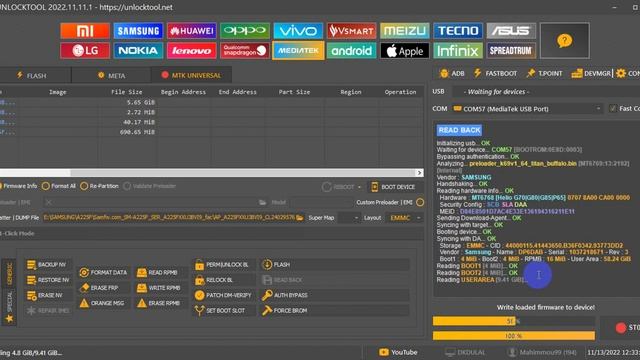This screenshot has height=360, width=640.
Task: Switch to the Flash tab
Action: tap(32, 76)
